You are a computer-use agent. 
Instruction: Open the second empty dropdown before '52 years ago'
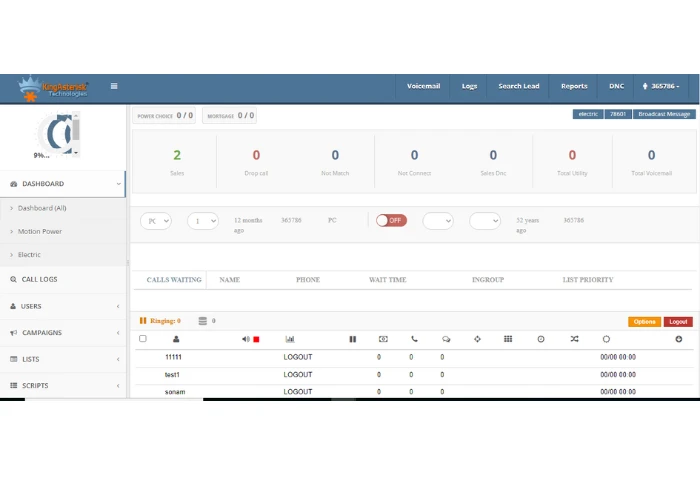click(485, 221)
